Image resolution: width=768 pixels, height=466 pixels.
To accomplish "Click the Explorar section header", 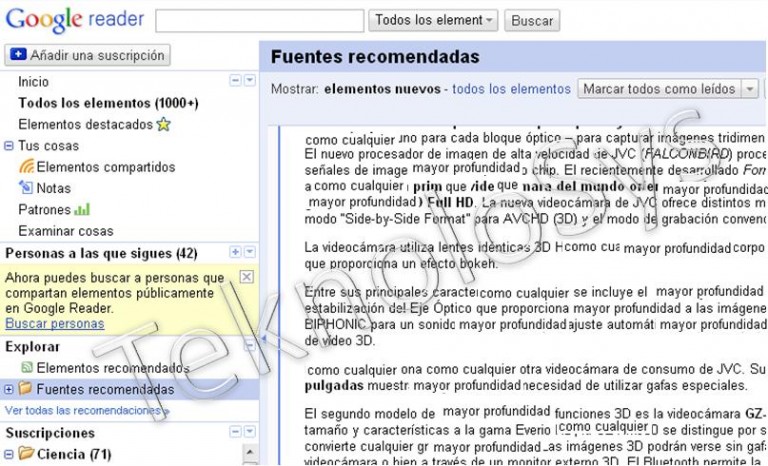I will pos(32,346).
